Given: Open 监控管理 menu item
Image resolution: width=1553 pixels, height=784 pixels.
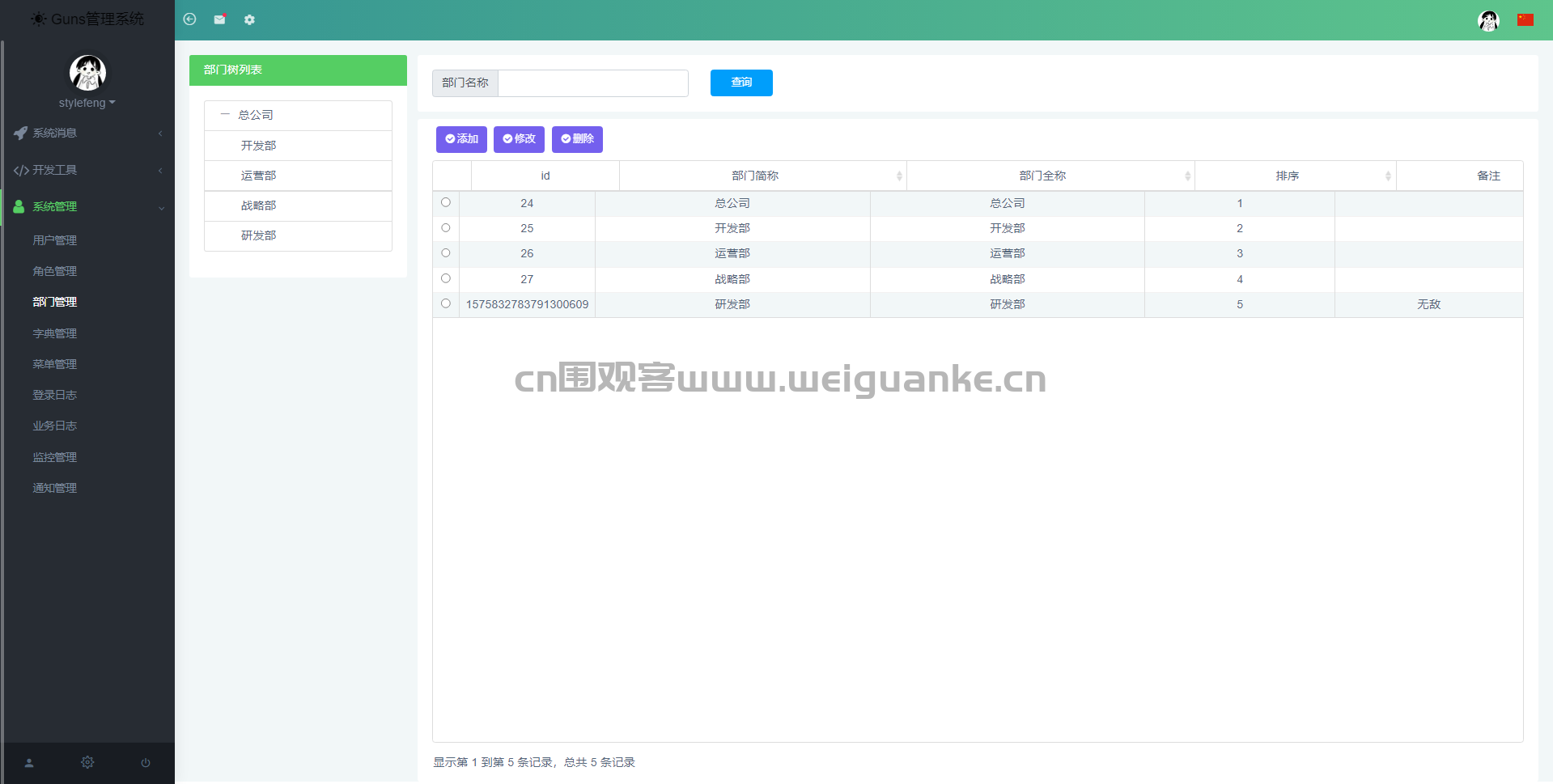Looking at the screenshot, I should point(55,457).
